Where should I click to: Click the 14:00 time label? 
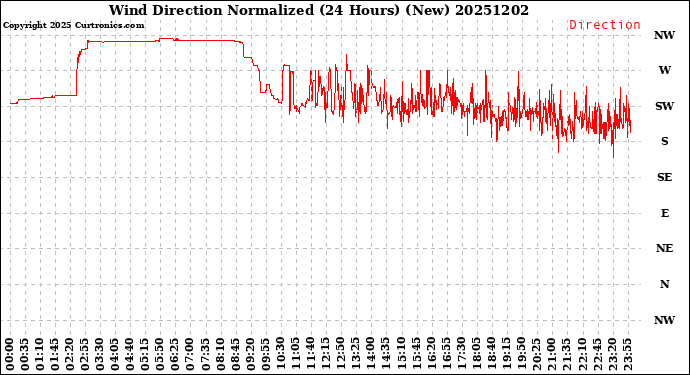371,354
